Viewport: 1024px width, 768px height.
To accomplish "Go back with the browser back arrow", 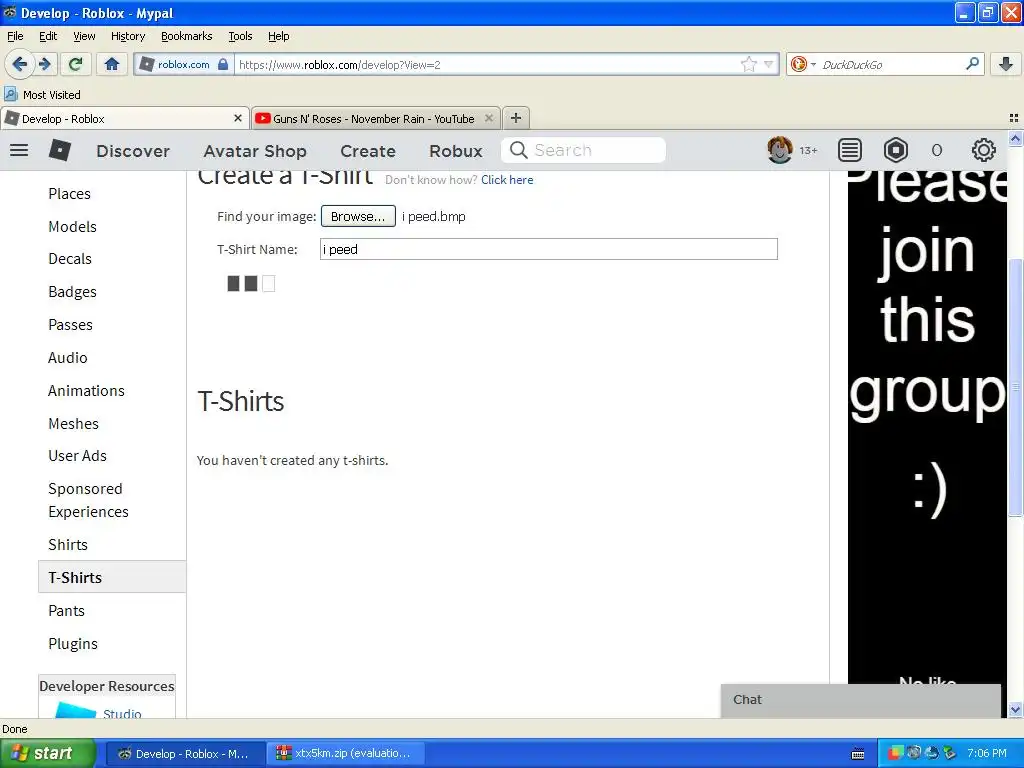I will pyautogui.click(x=19, y=64).
